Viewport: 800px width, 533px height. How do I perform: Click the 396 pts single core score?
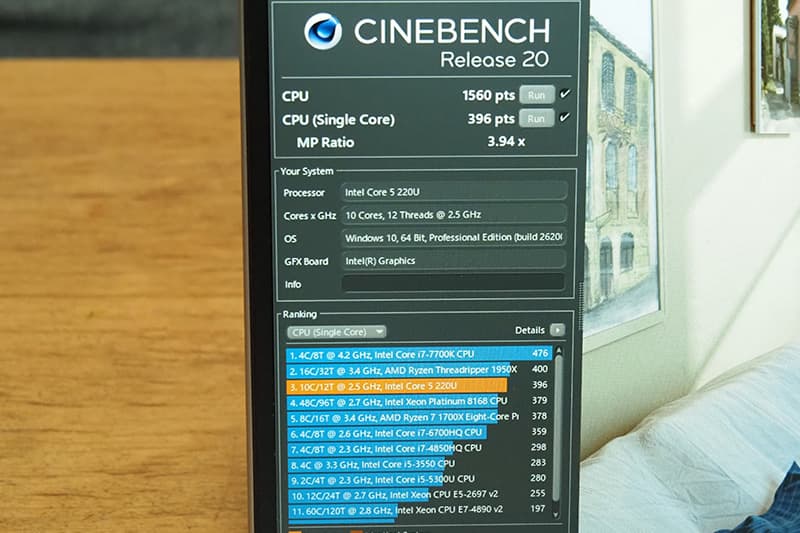click(491, 119)
